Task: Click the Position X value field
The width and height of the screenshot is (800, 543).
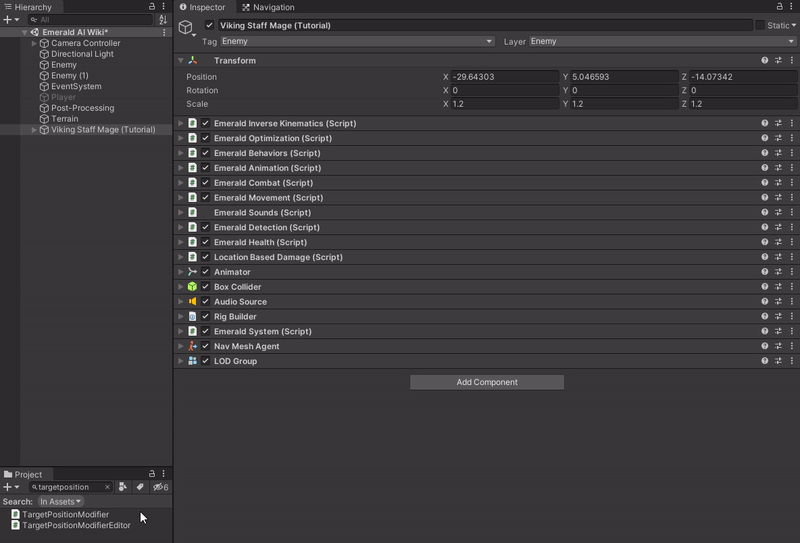Action: tap(504, 77)
